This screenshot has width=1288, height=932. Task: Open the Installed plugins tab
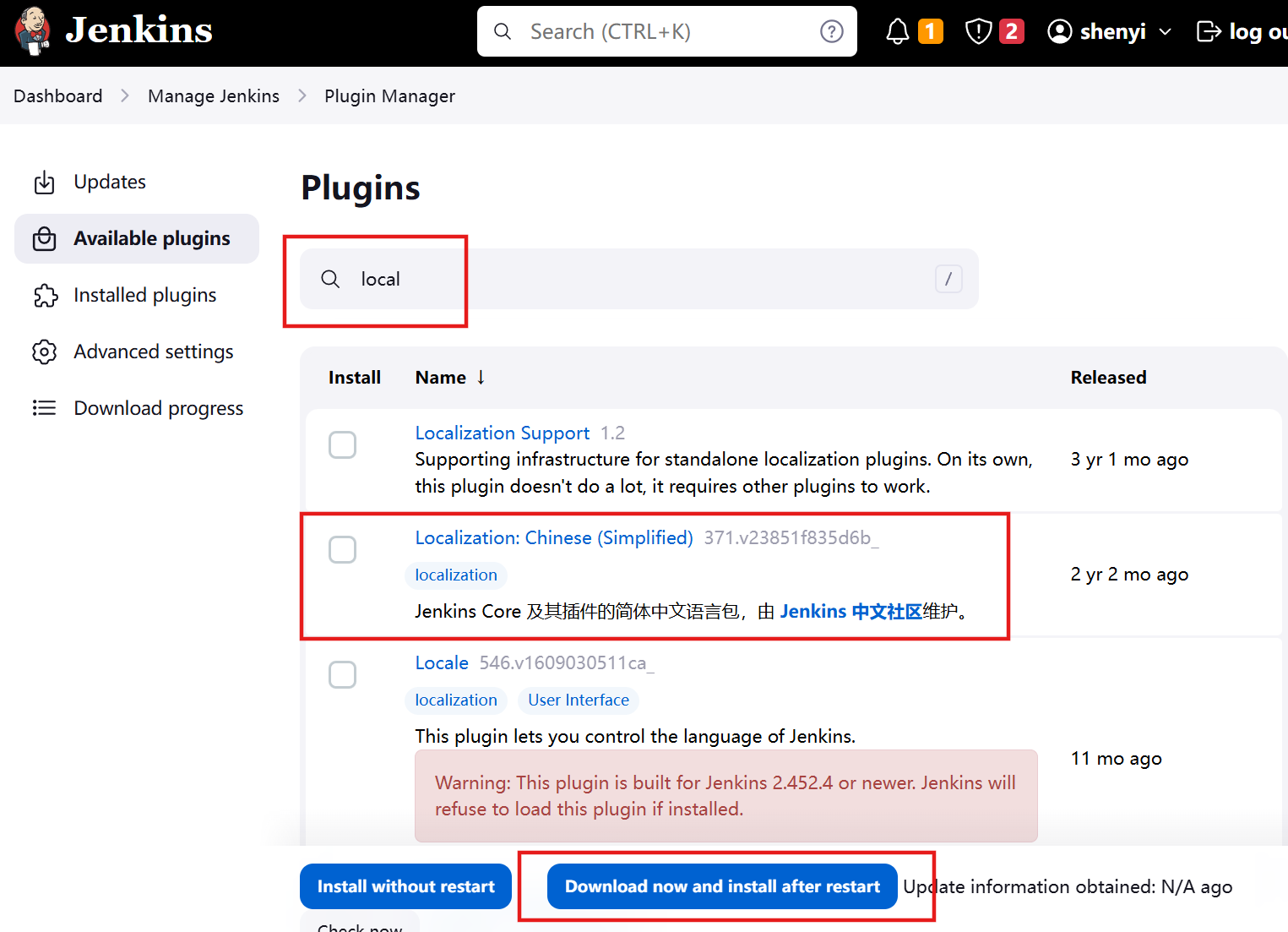137,295
